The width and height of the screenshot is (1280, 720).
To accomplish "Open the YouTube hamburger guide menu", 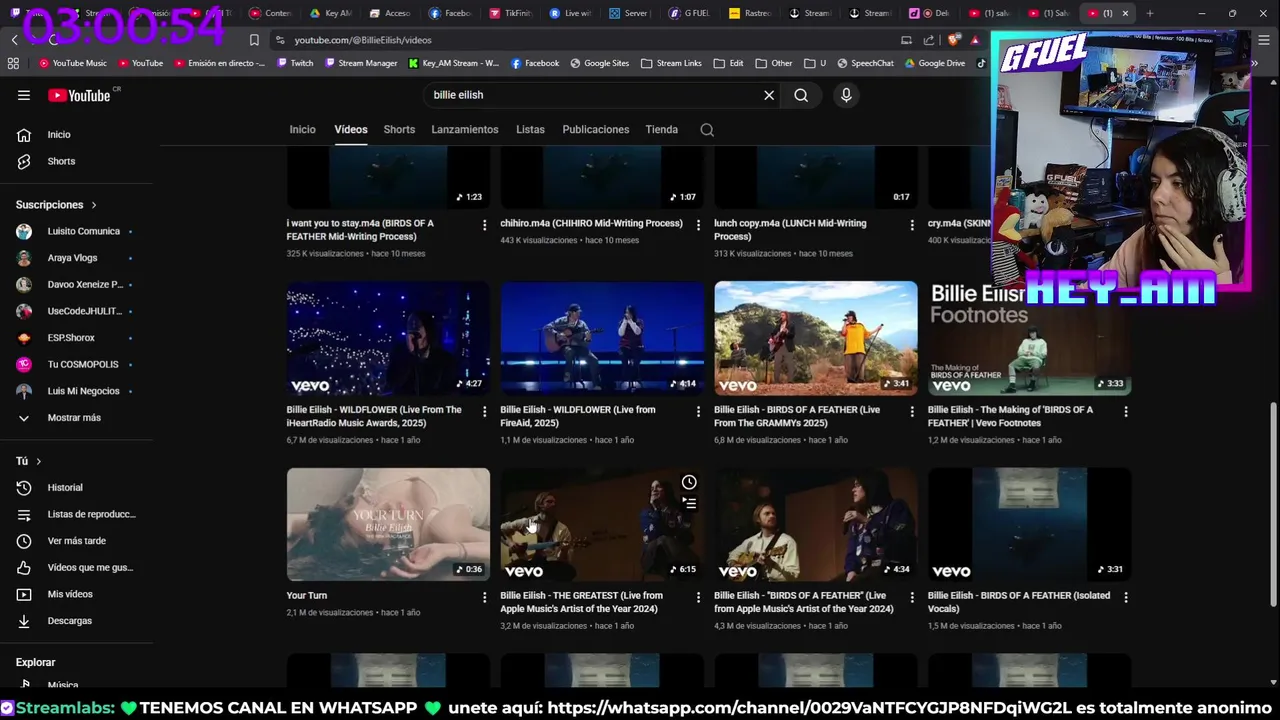I will click(24, 95).
